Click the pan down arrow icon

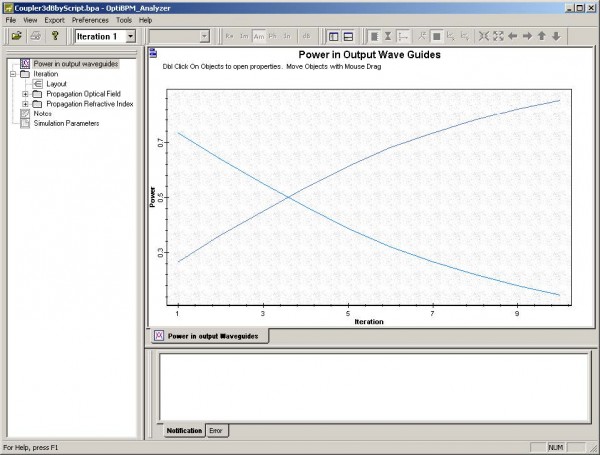click(x=556, y=36)
